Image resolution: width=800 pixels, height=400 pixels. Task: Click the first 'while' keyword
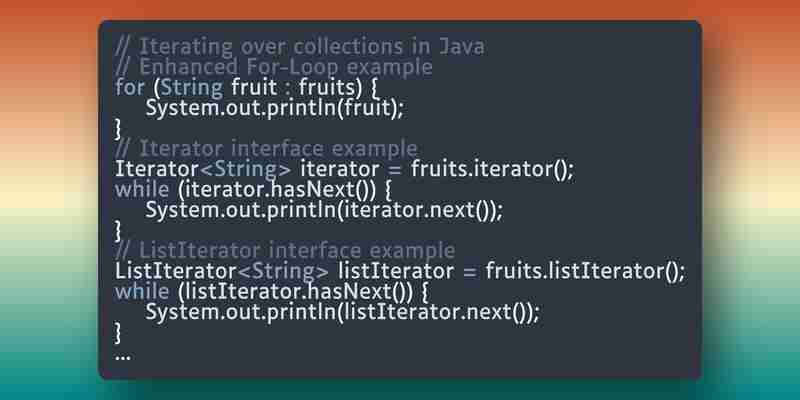point(142,189)
